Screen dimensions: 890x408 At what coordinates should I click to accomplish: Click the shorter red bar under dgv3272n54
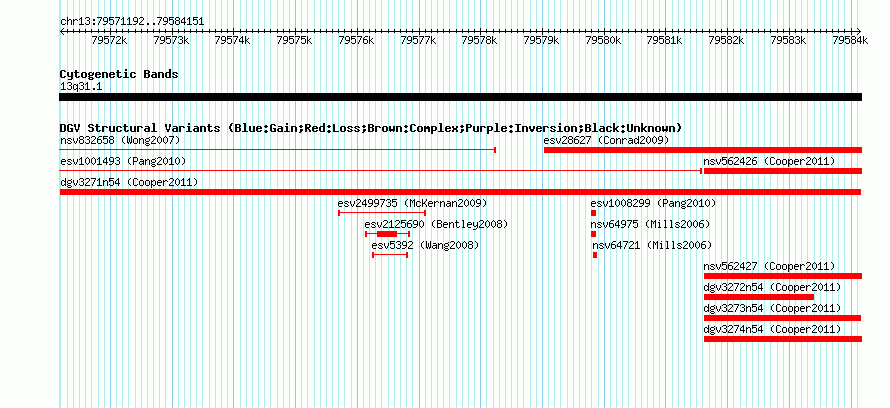(759, 297)
